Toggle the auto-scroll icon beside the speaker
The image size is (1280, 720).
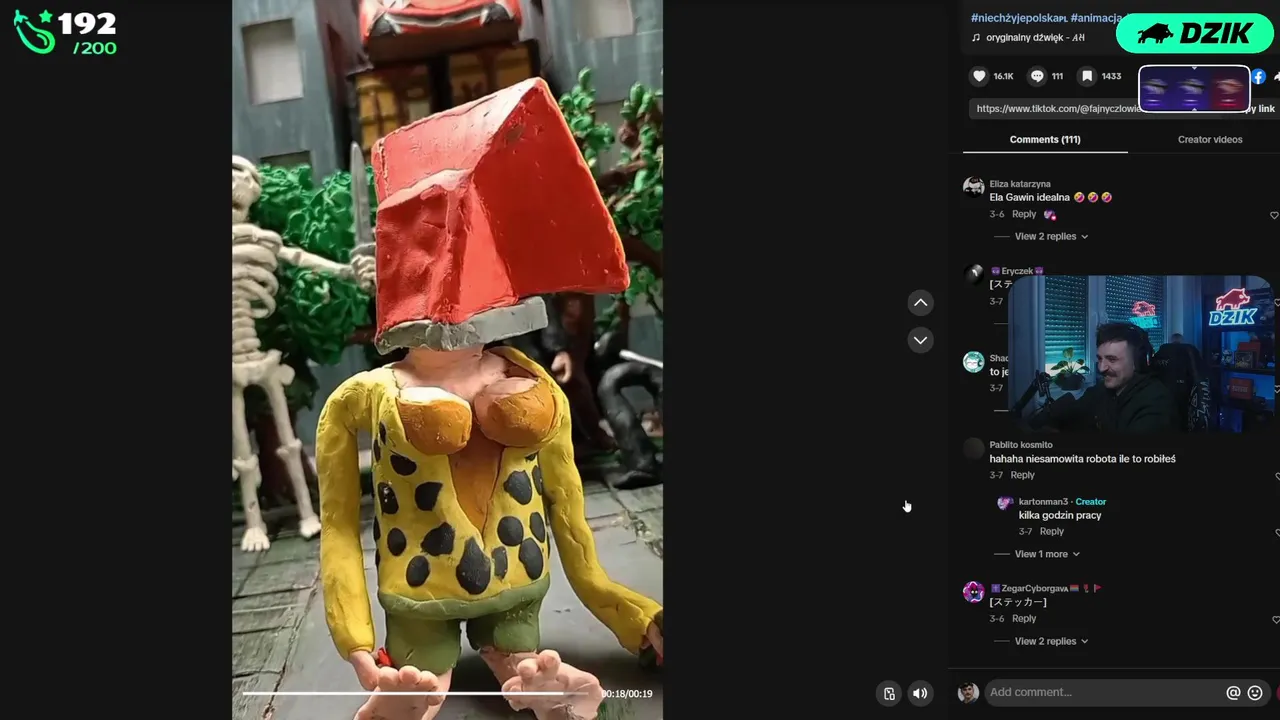889,693
